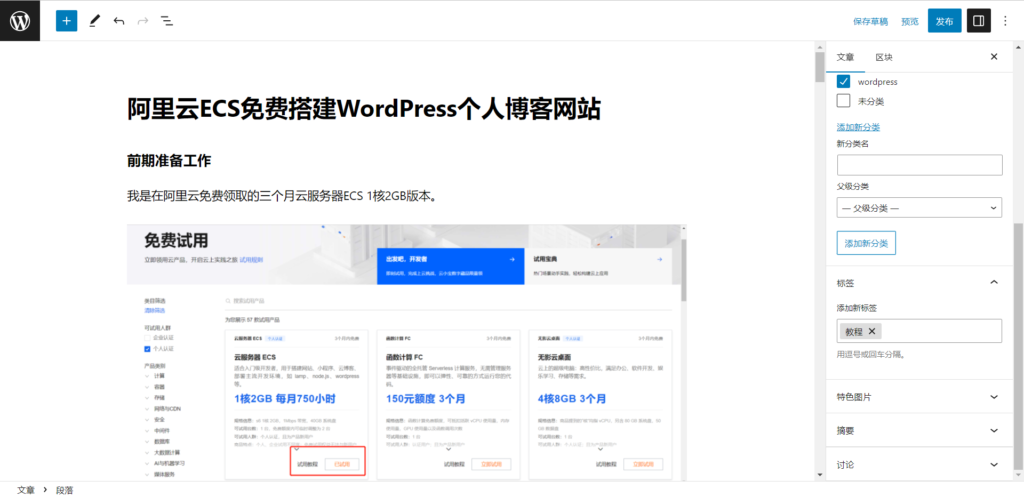The image size is (1024, 497).
Task: Click the paragraph about 云服务器ECS 1核2GB版本
Action: [x=281, y=196]
